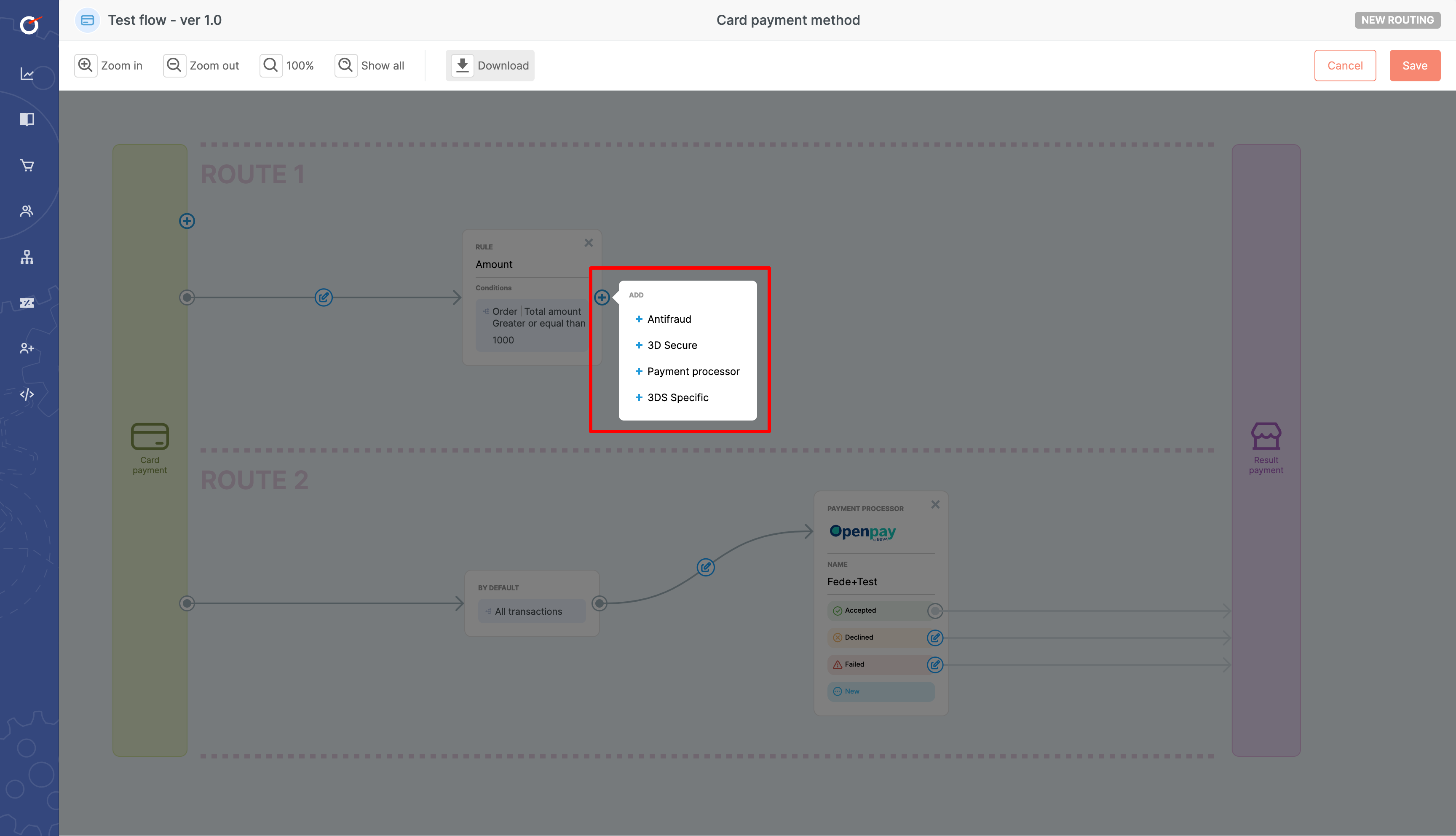Add the Antifraud step
This screenshot has width=1456, height=836.
tap(664, 319)
